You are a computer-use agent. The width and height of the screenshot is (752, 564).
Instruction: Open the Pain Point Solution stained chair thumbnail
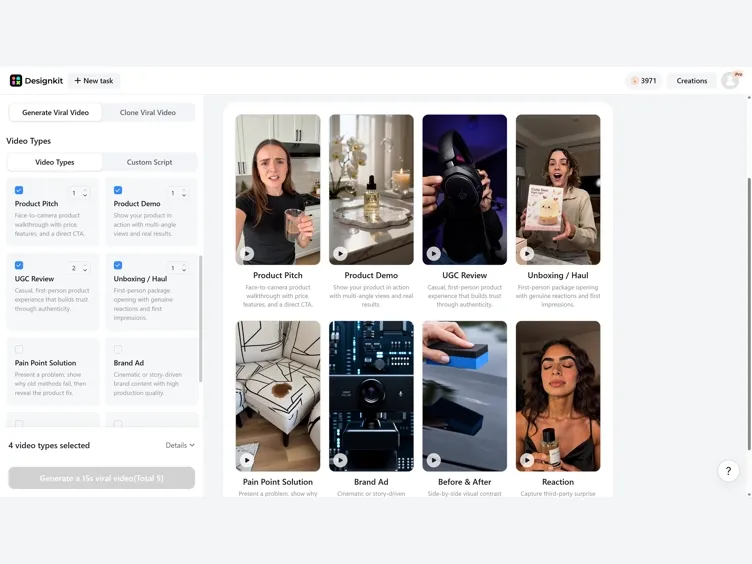[x=278, y=396]
